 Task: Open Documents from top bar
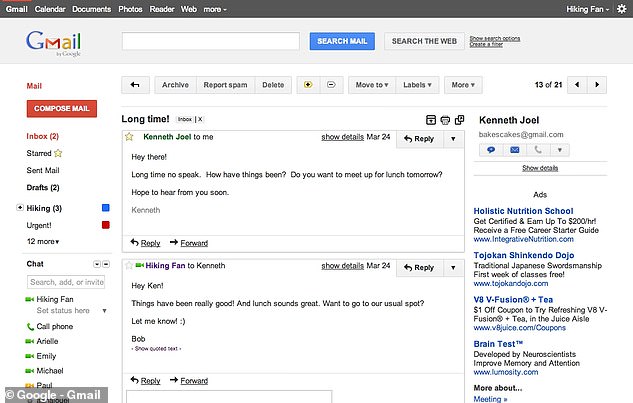pyautogui.click(x=91, y=9)
